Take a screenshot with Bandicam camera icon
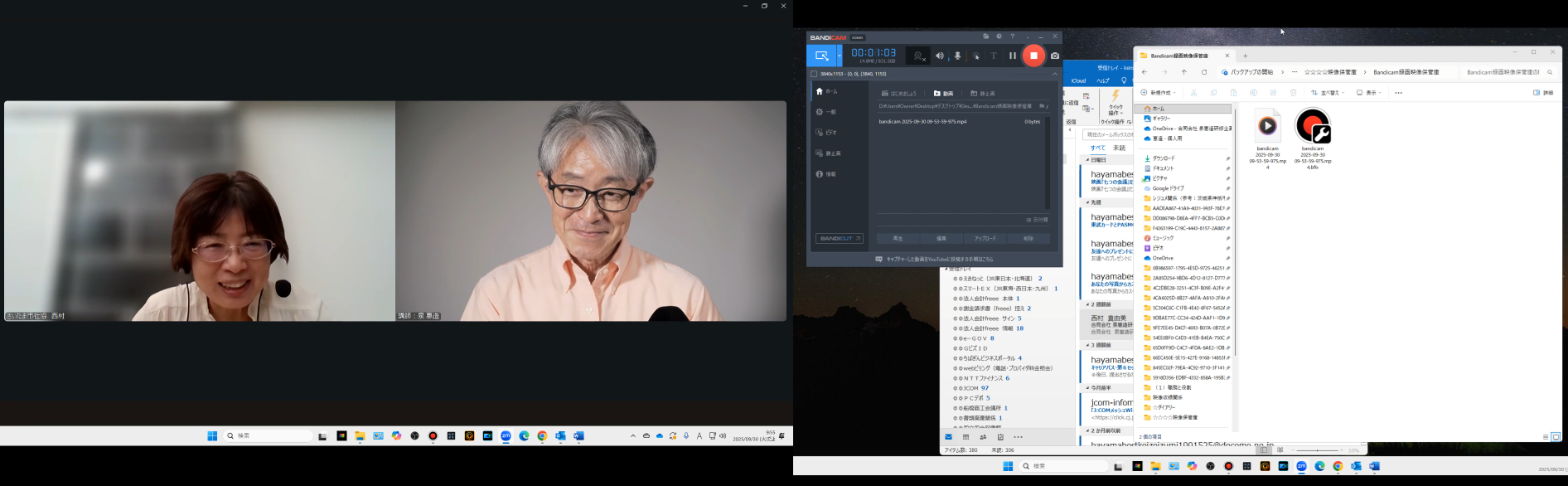The image size is (1568, 486). click(x=1055, y=56)
